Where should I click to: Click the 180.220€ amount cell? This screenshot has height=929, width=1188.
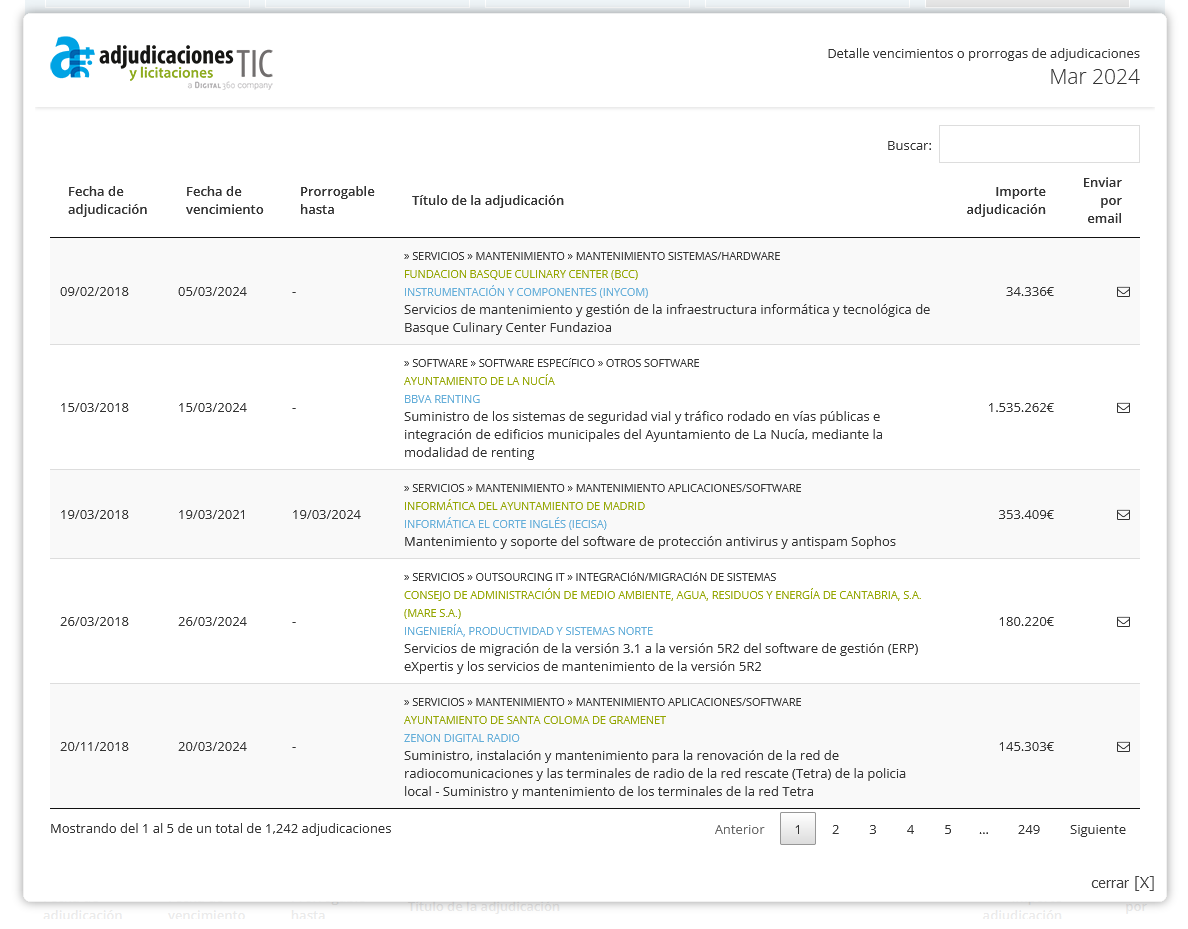point(1026,621)
